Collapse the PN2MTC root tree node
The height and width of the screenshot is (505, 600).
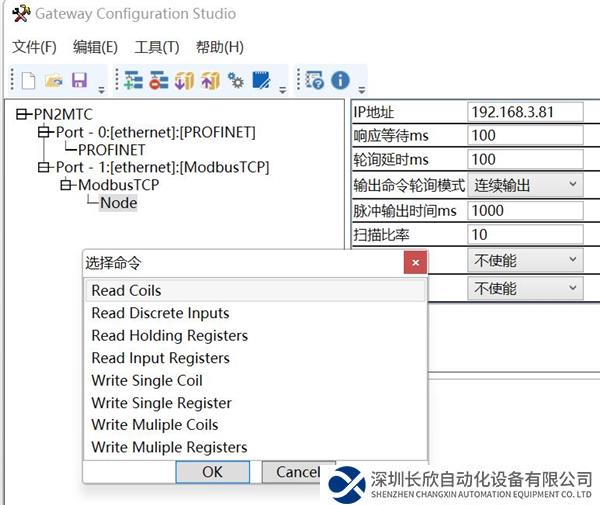(23, 115)
